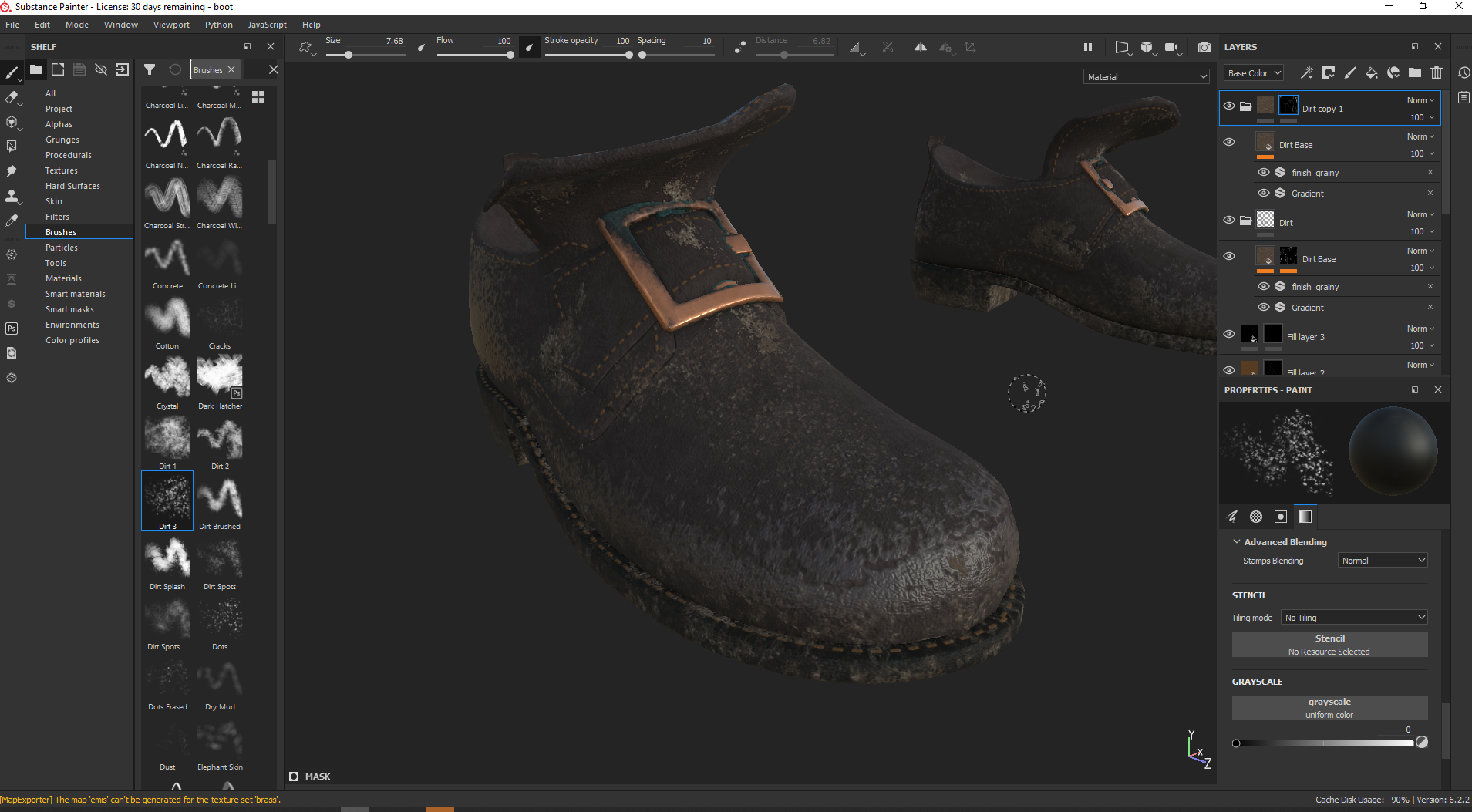
Task: Select Smart materials shelf category
Action: click(76, 294)
